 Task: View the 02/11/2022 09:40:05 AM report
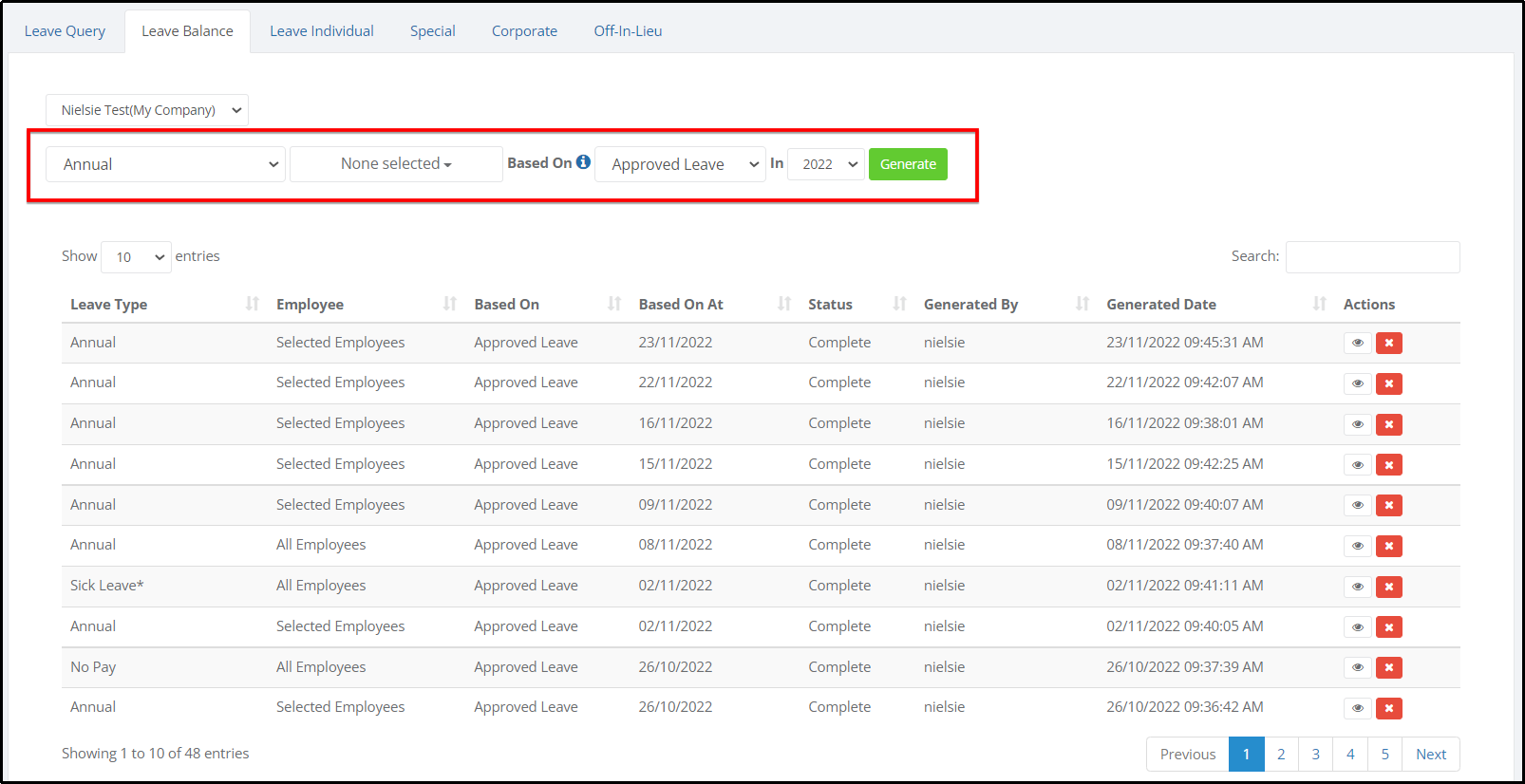1357,627
